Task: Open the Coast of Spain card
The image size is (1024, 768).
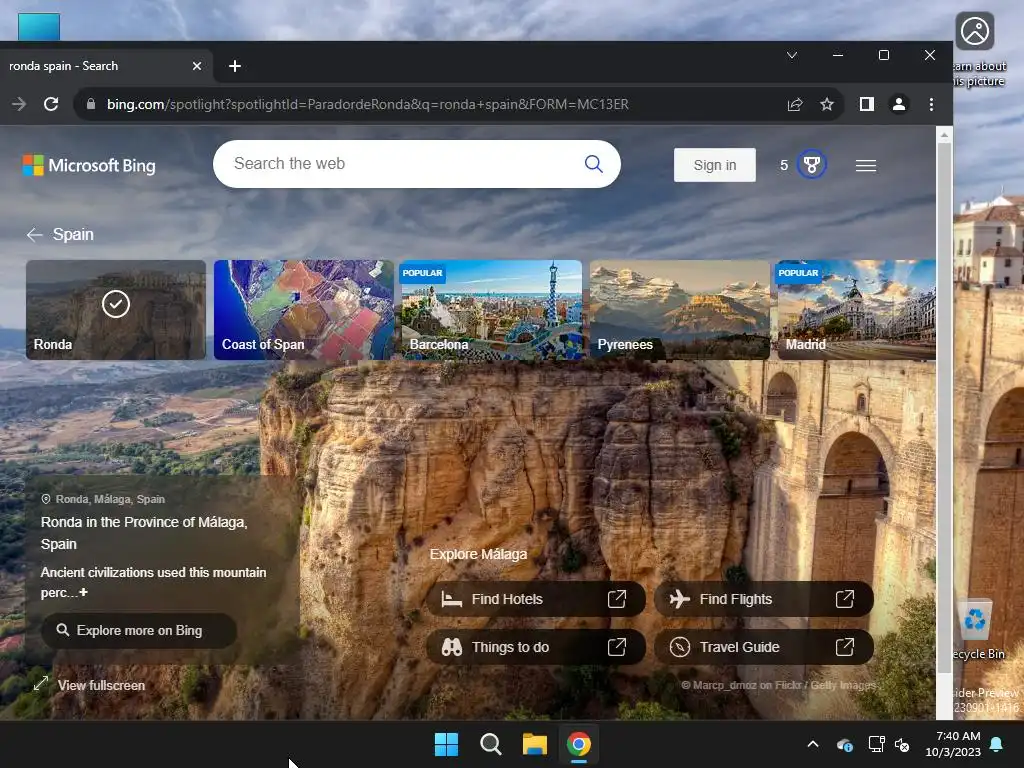Action: click(x=304, y=310)
